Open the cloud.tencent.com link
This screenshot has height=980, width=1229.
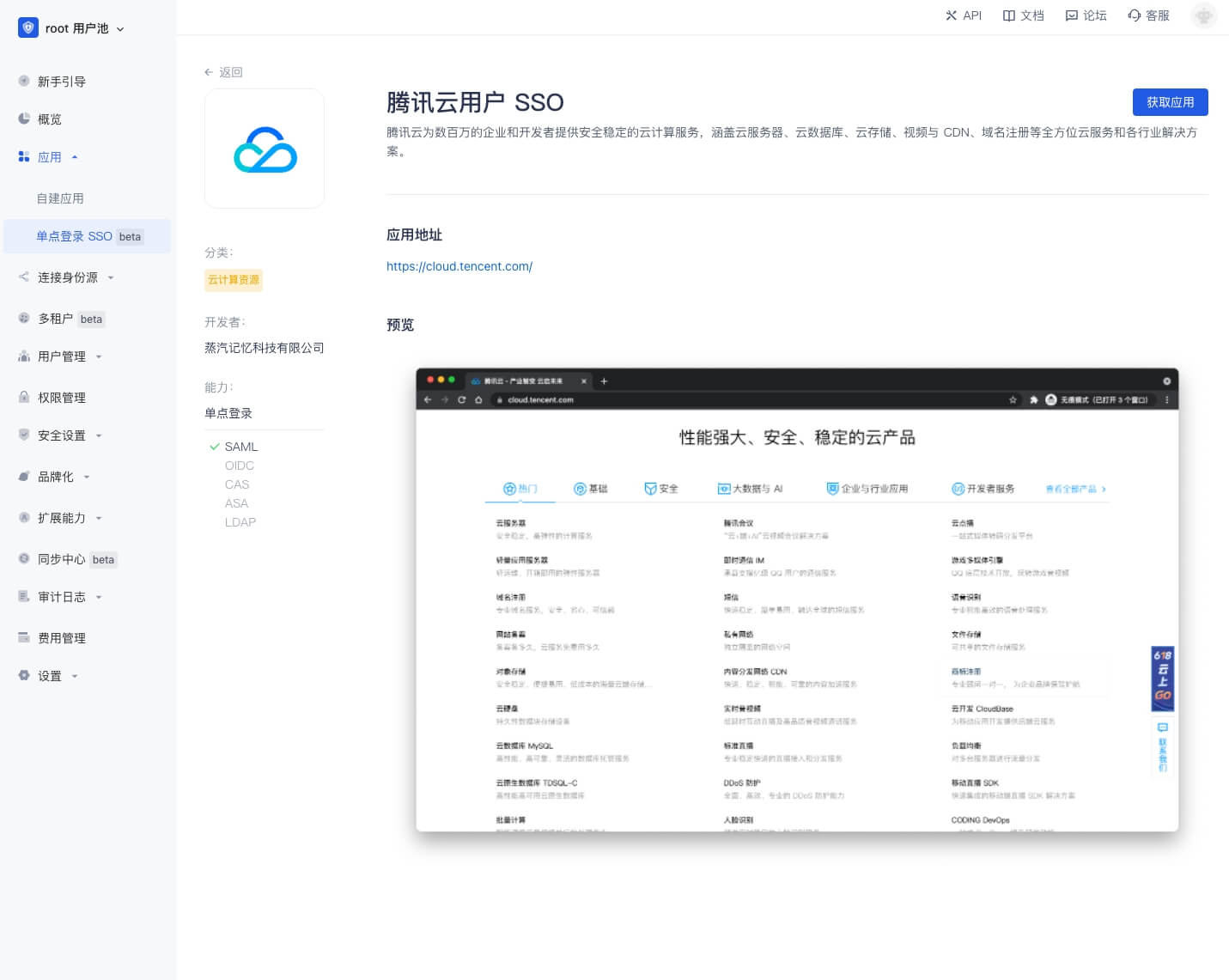[x=459, y=266]
